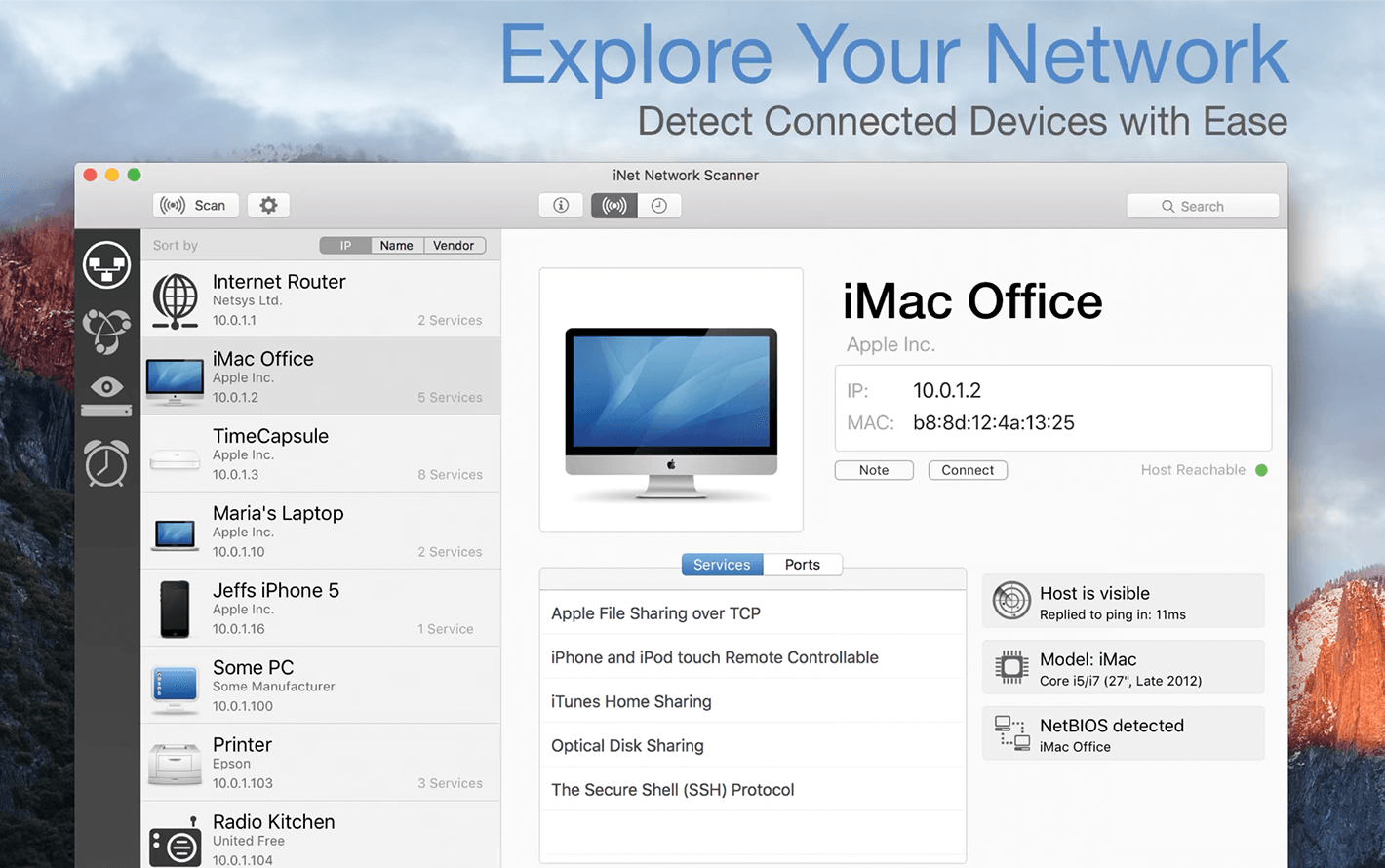Select the TimeCapsule name text
This screenshot has width=1385, height=868.
pos(270,436)
